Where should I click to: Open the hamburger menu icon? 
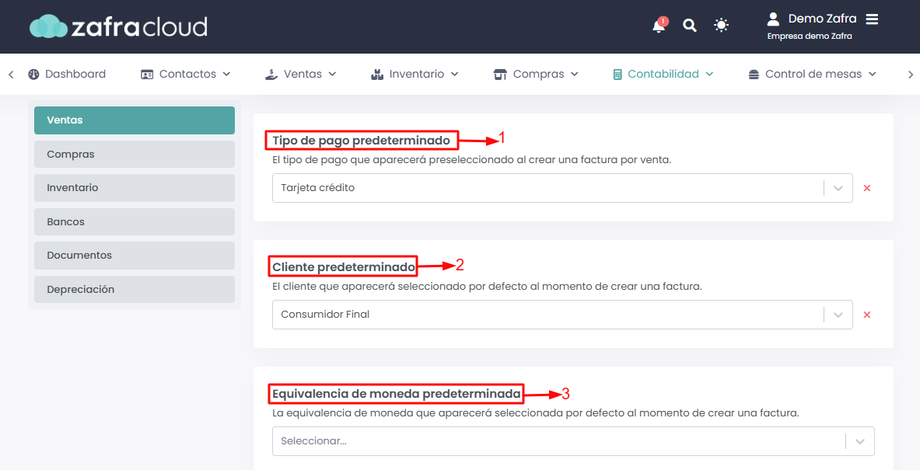(x=872, y=19)
